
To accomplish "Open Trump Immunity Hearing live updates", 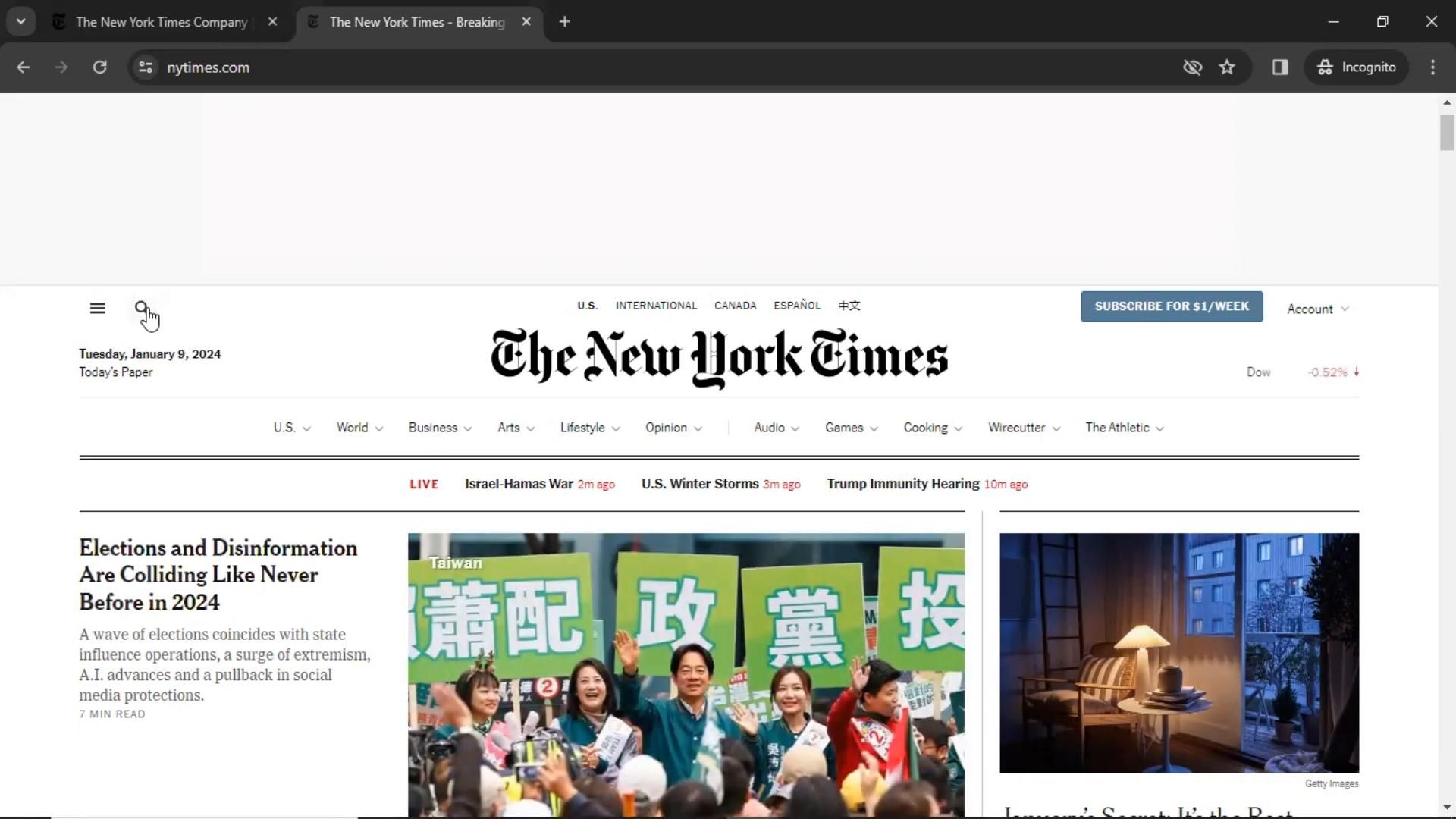I will click(x=927, y=484).
